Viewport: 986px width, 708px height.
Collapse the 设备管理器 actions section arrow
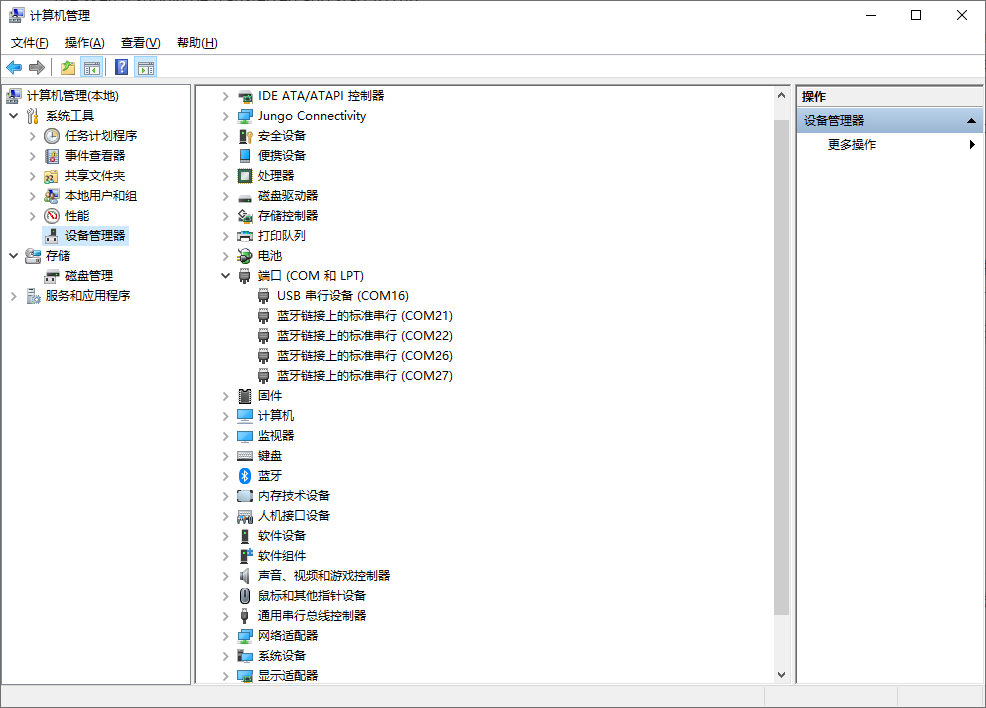pos(971,121)
